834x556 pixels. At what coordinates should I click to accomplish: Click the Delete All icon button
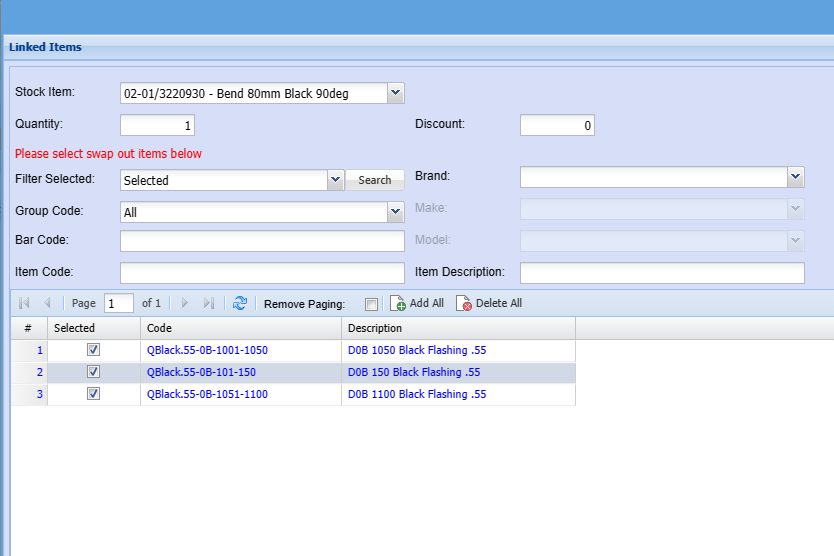[x=463, y=303]
